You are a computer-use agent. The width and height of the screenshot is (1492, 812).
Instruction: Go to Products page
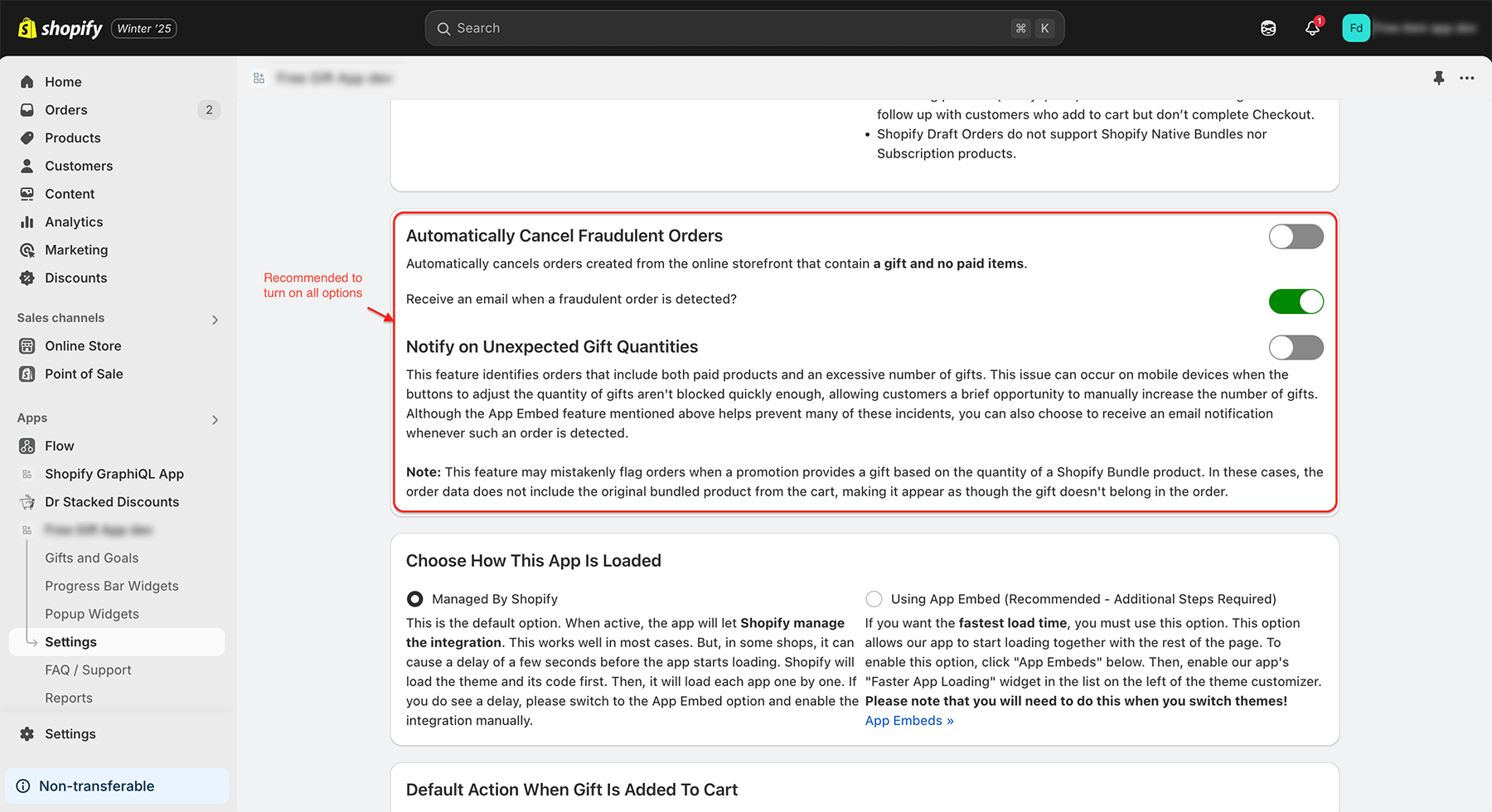73,138
